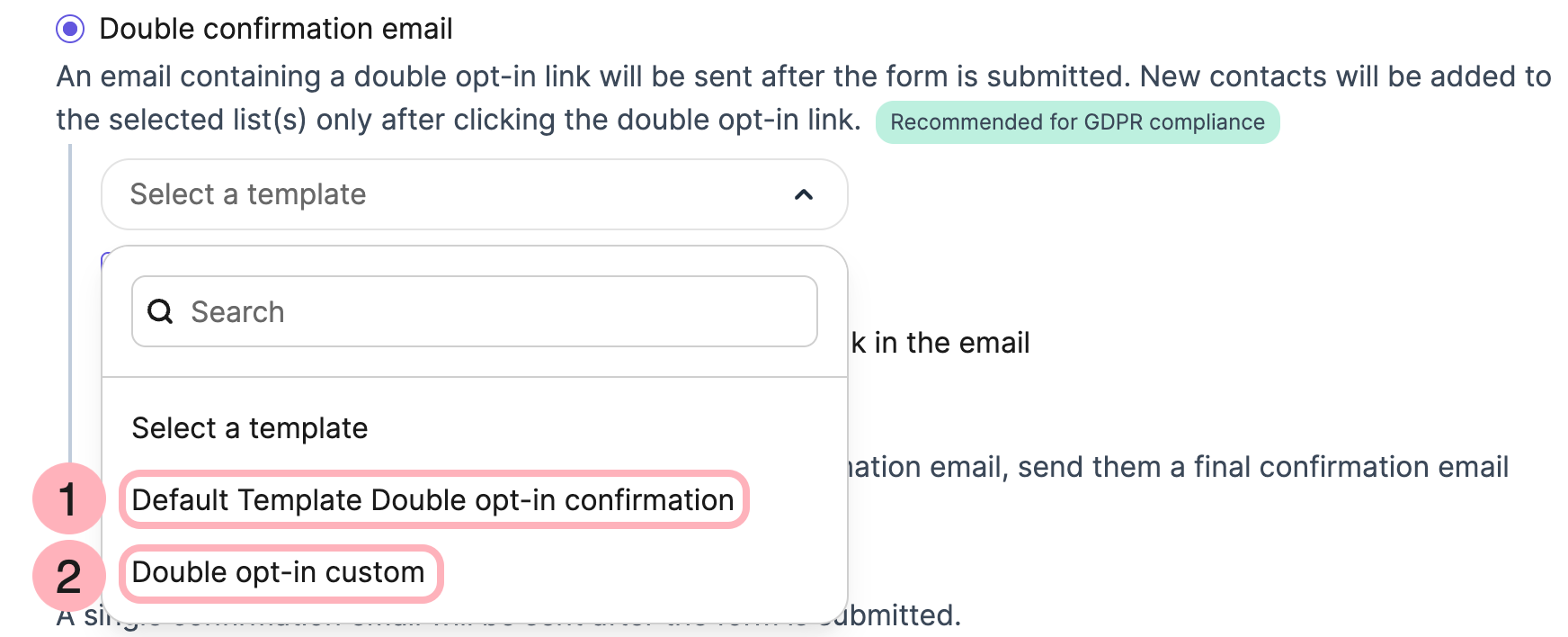Click the pink number 1 marker
The image size is (1568, 637).
pos(68,499)
